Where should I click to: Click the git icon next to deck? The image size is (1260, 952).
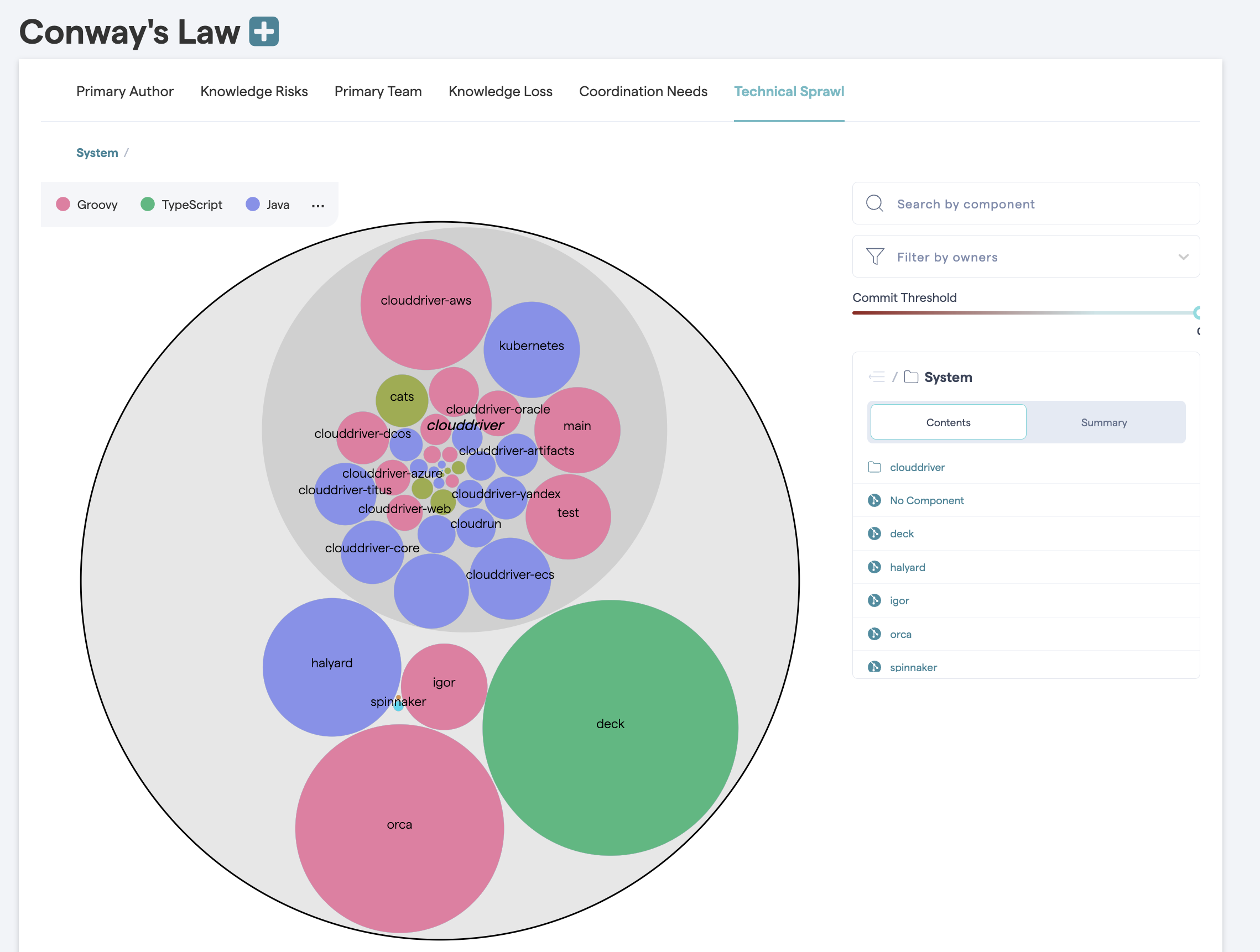click(x=874, y=533)
